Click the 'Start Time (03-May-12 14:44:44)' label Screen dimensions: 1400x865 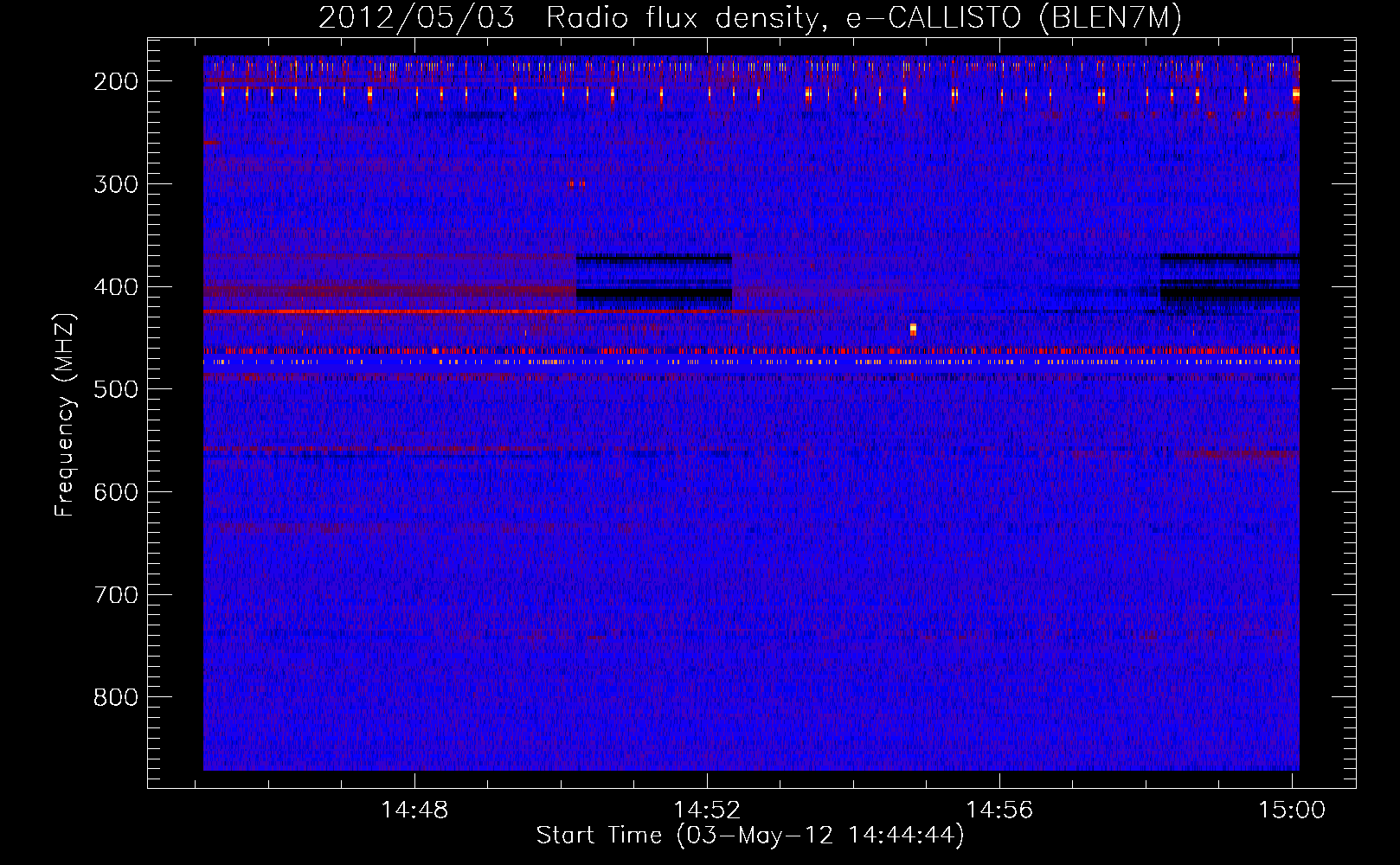point(750,836)
